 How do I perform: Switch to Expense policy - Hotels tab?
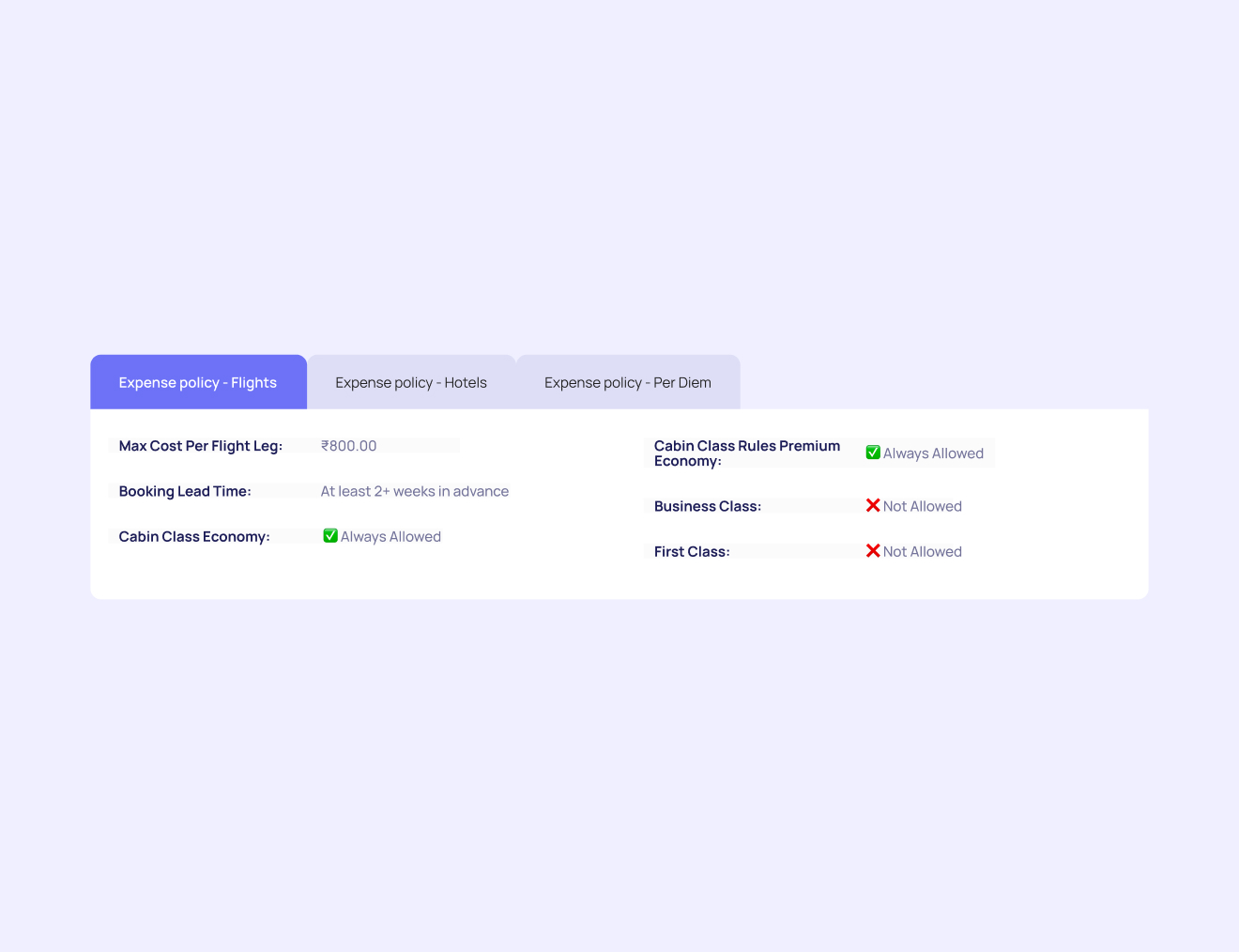[411, 382]
